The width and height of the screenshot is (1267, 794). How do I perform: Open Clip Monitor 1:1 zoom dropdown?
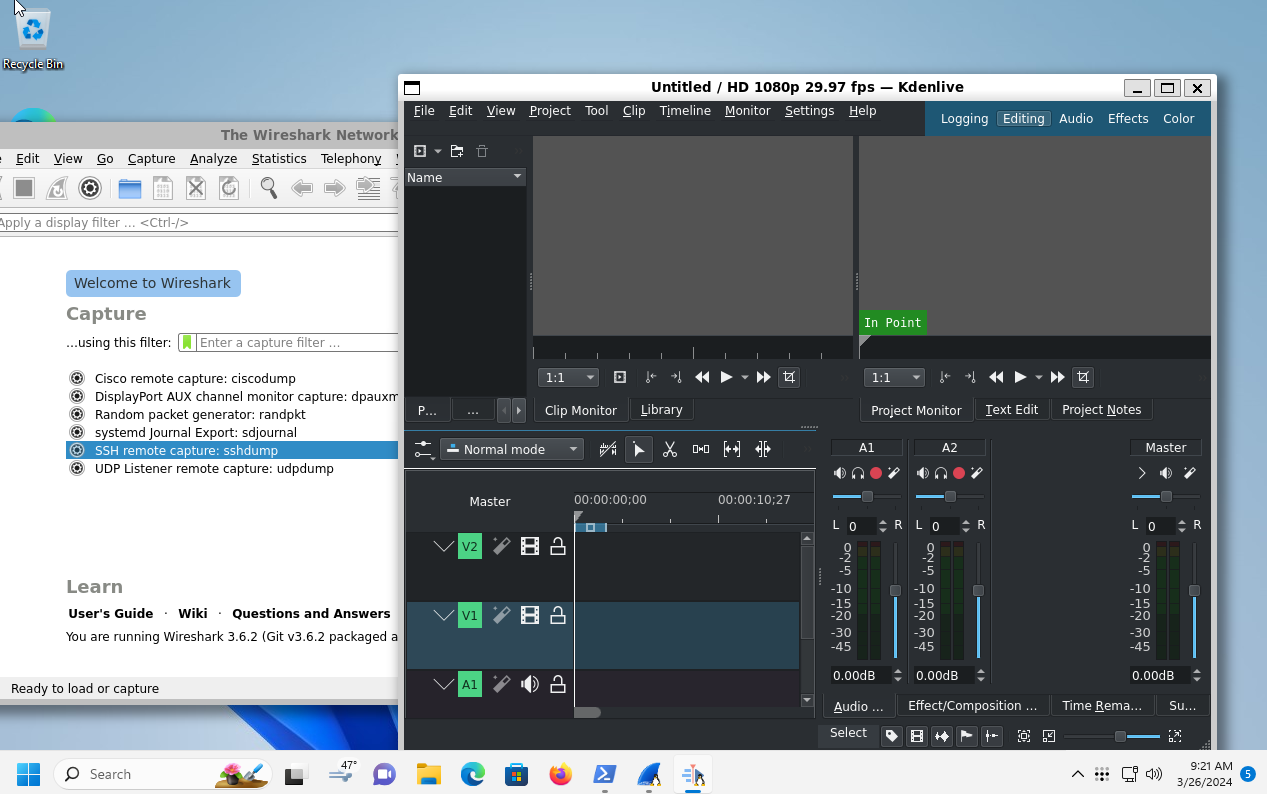pyautogui.click(x=568, y=377)
